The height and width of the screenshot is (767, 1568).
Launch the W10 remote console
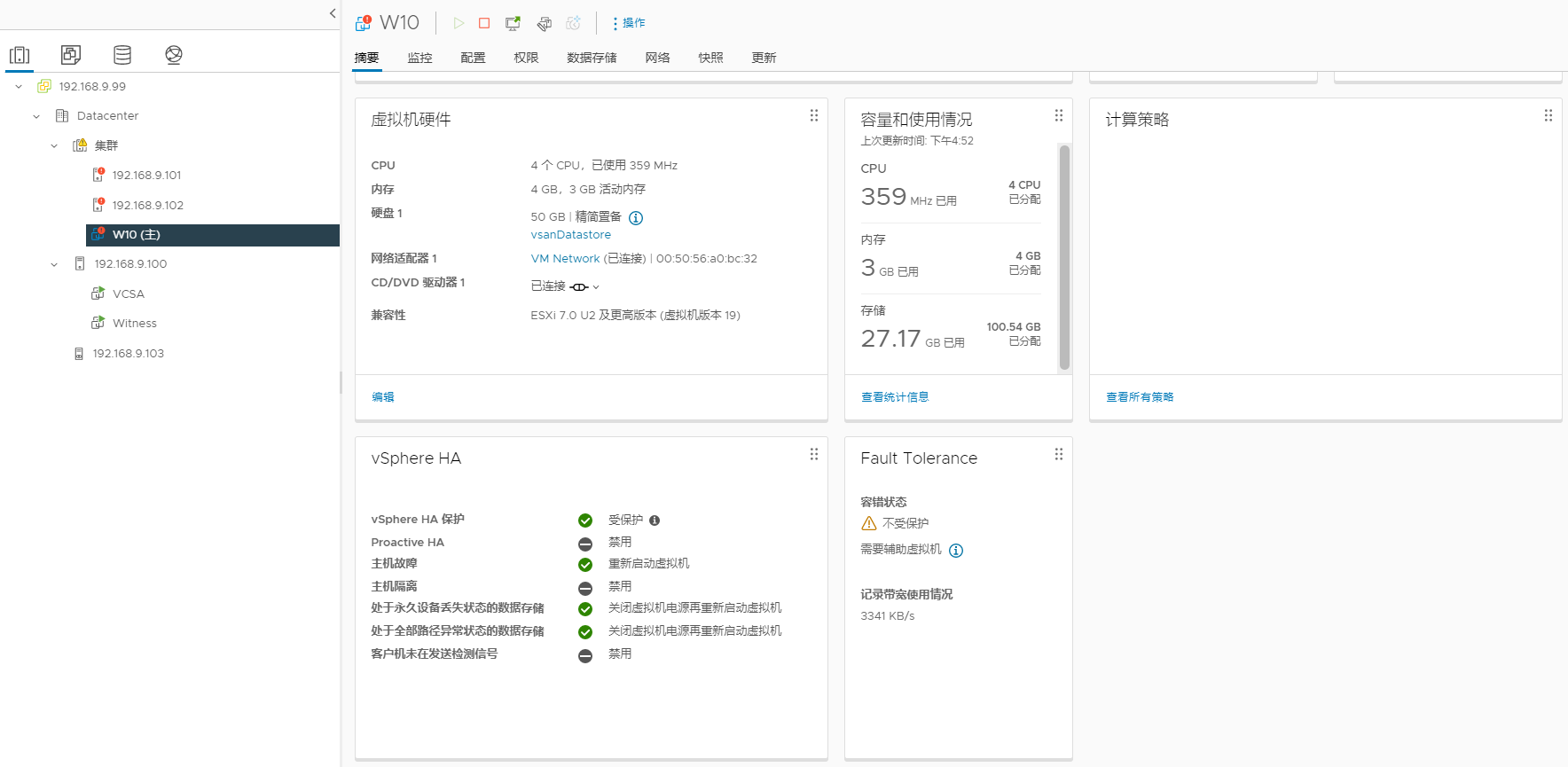coord(513,23)
